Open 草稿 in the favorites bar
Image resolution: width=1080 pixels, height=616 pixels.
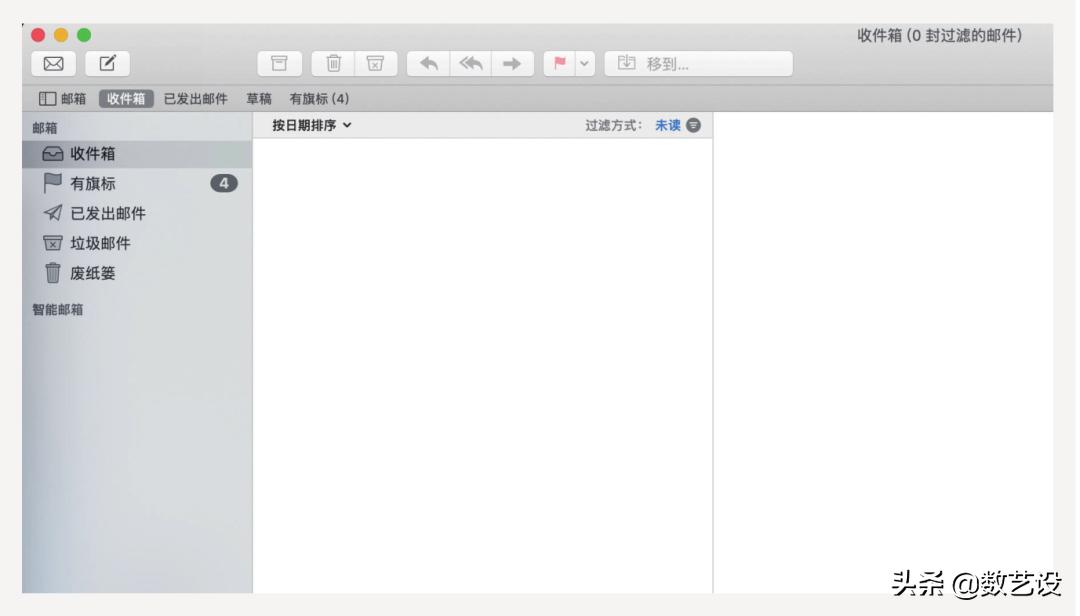pos(259,99)
